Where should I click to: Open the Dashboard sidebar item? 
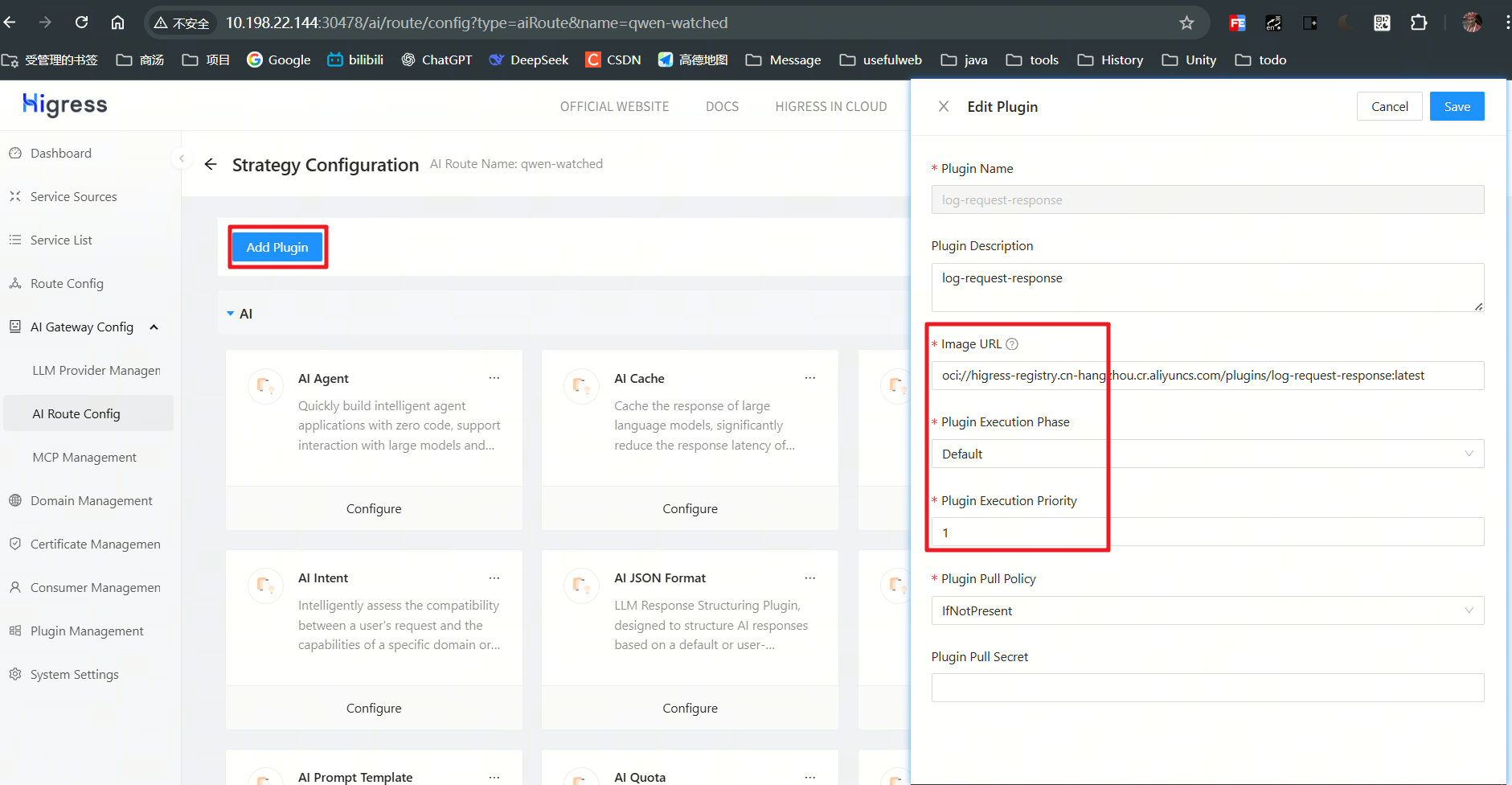click(61, 153)
